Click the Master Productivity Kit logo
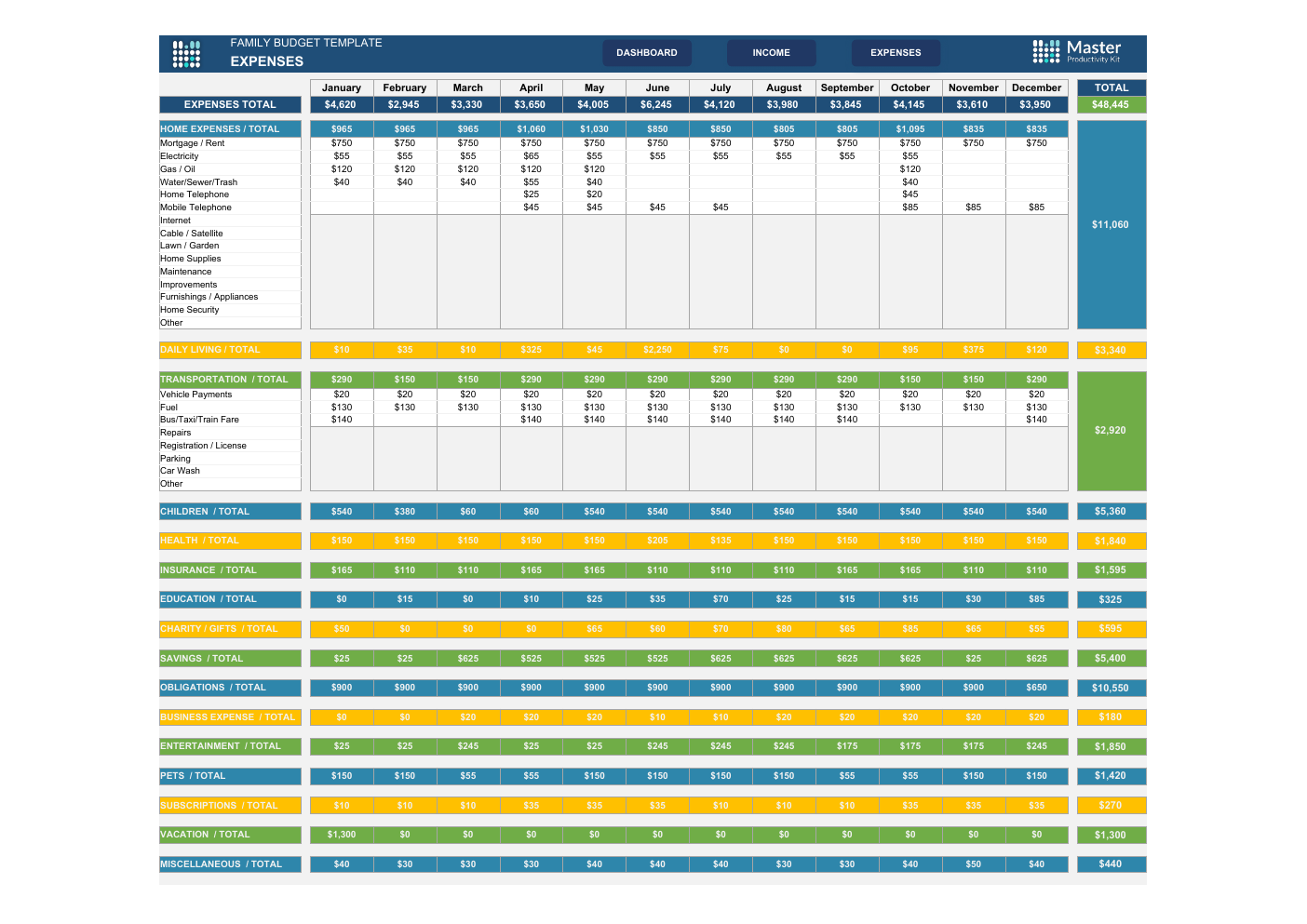 coord(1077,51)
